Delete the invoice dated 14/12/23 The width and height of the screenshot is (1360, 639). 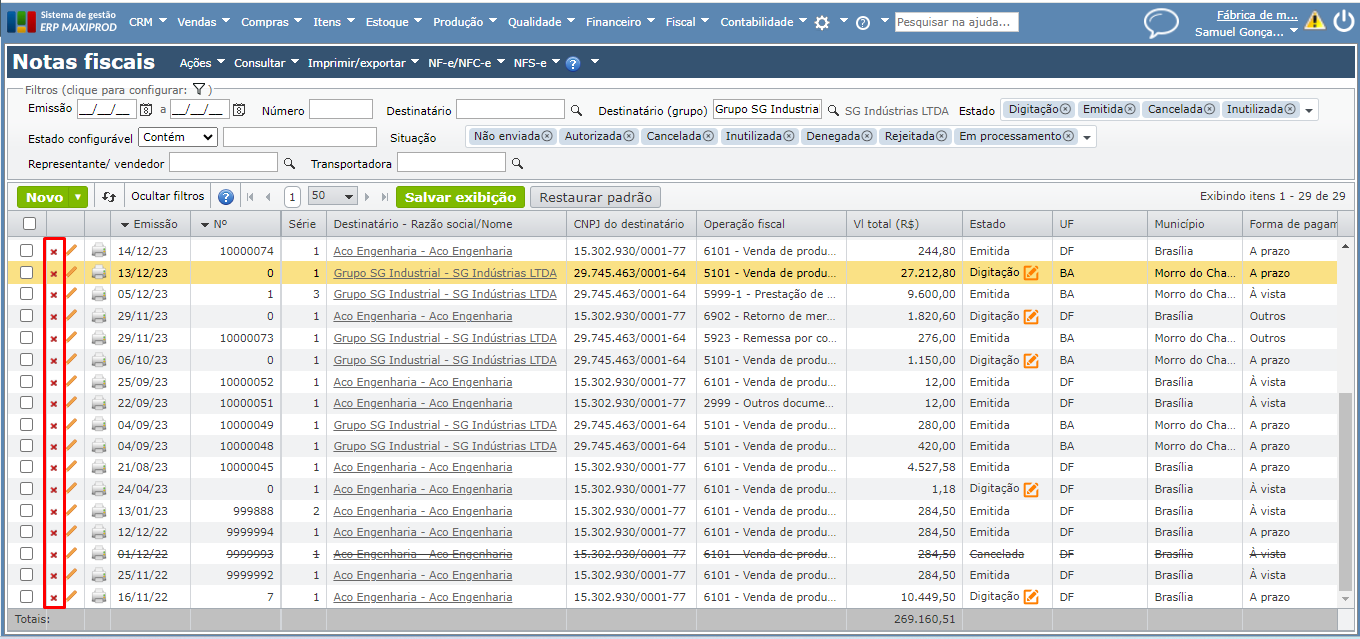[54, 251]
